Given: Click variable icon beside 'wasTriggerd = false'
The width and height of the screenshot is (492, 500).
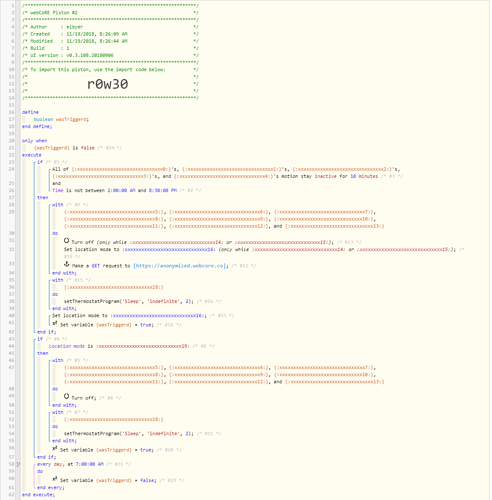Looking at the screenshot, I should coord(55,479).
